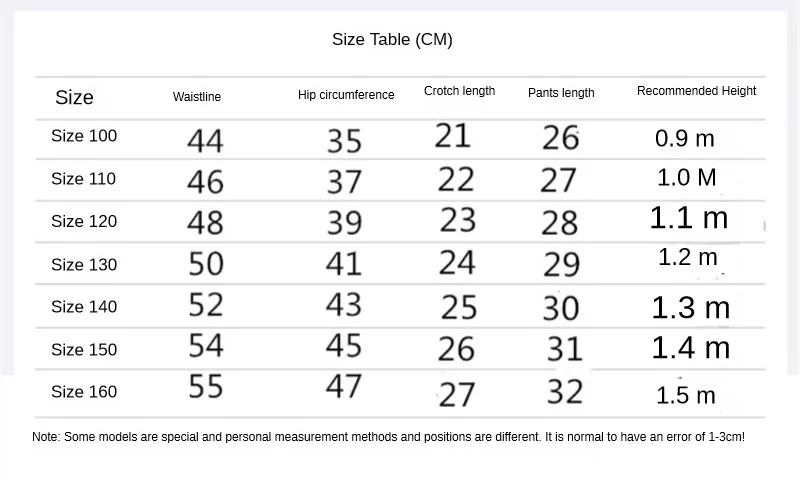This screenshot has width=800, height=491.
Task: Click the Recommended Height column header
Action: 696,91
